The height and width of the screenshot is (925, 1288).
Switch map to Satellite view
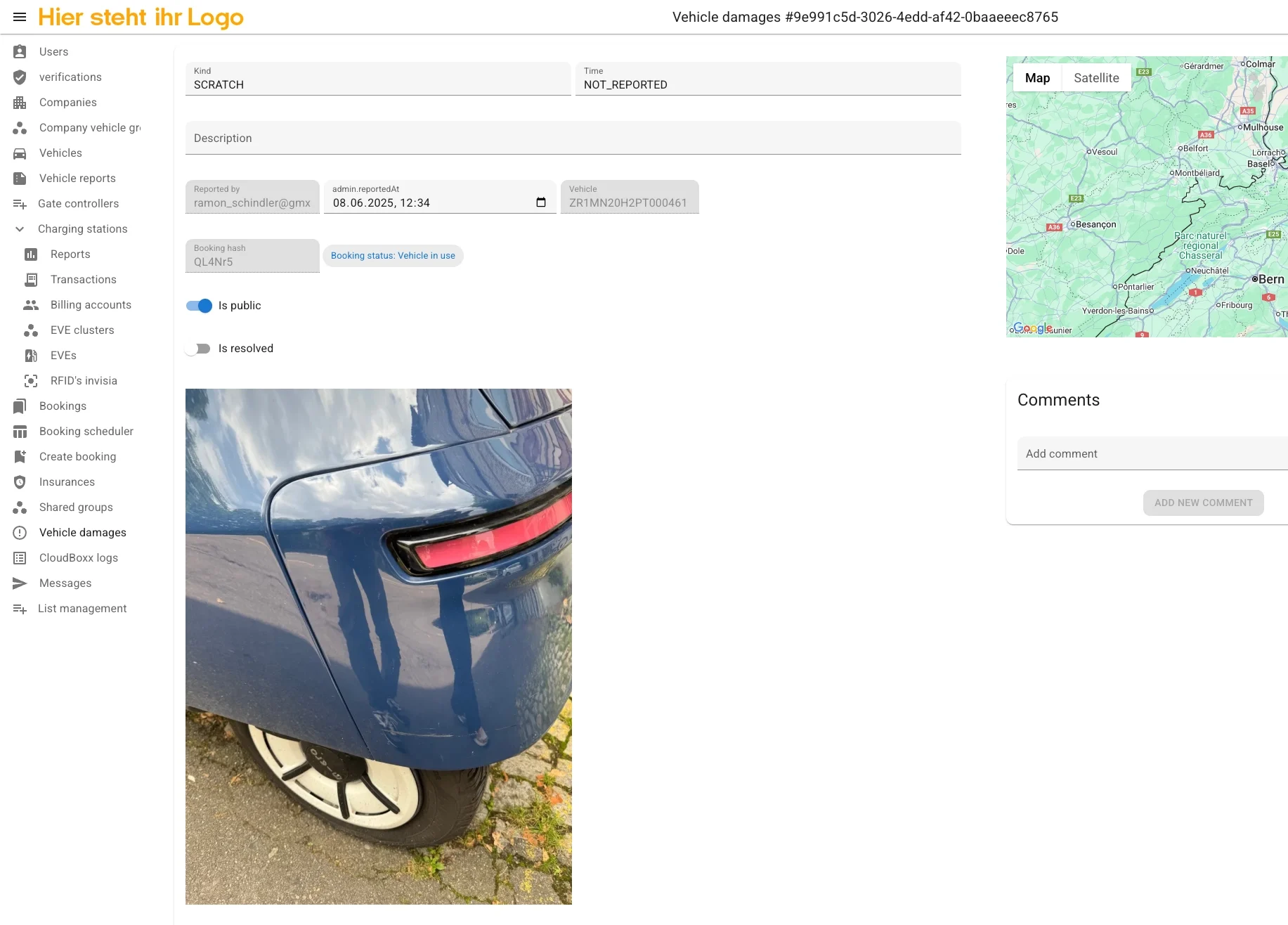coord(1096,78)
